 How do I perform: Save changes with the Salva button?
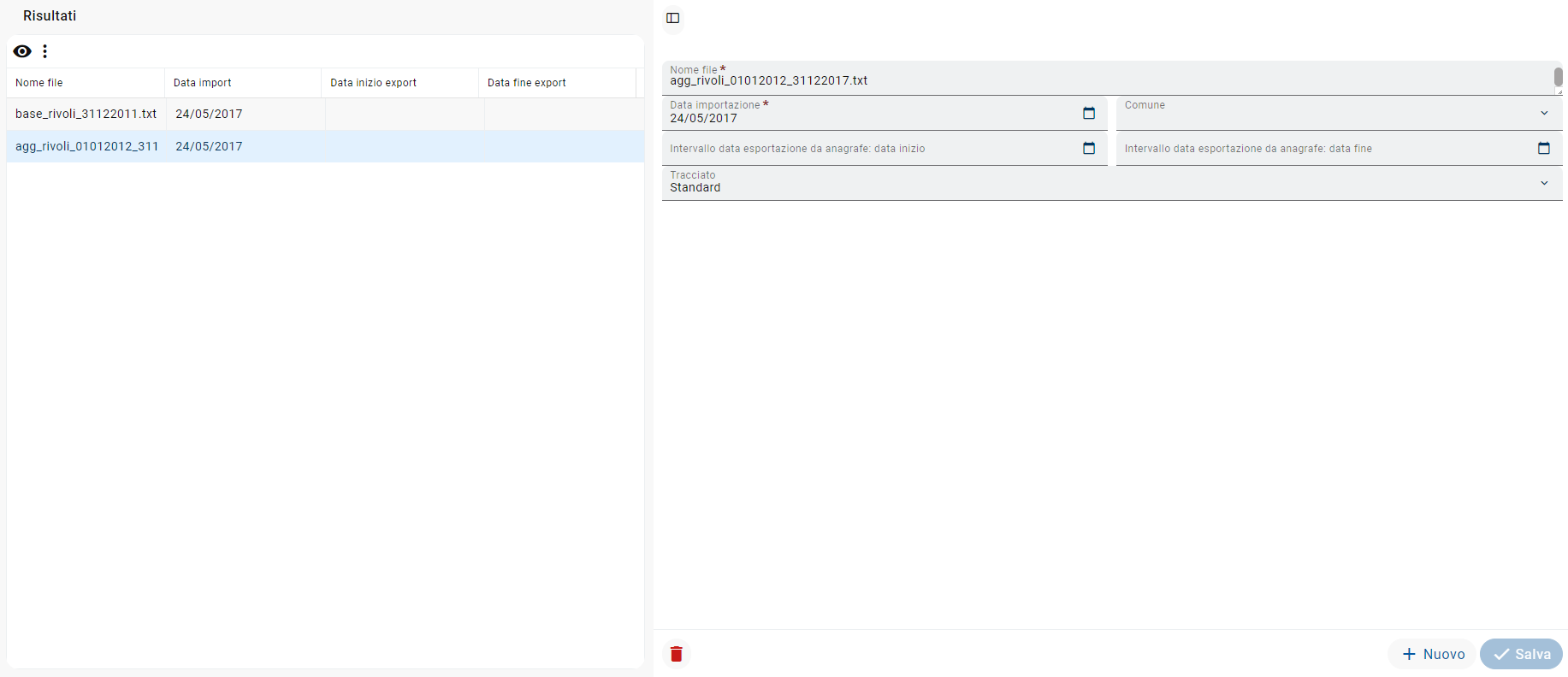(1522, 654)
